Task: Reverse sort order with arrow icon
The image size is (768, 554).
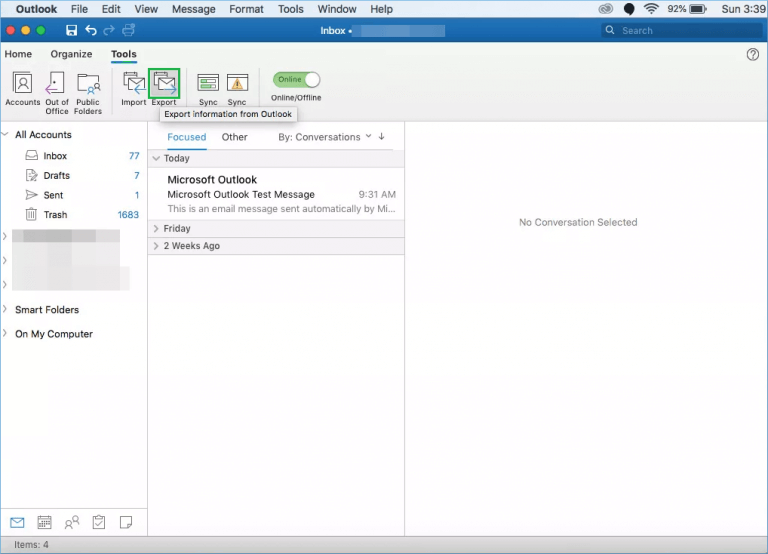Action: pyautogui.click(x=382, y=137)
